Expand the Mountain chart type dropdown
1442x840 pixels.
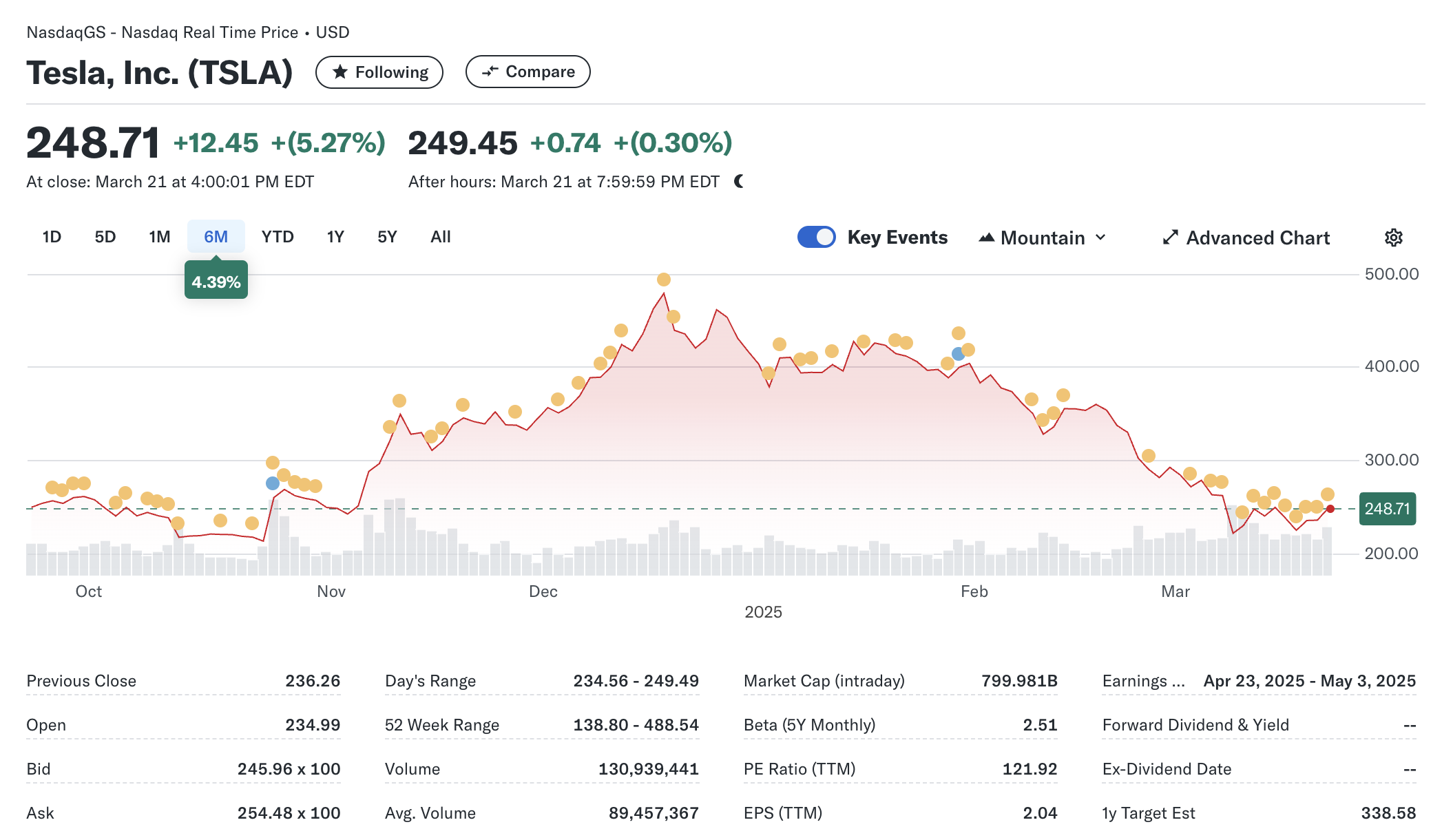pyautogui.click(x=1043, y=238)
